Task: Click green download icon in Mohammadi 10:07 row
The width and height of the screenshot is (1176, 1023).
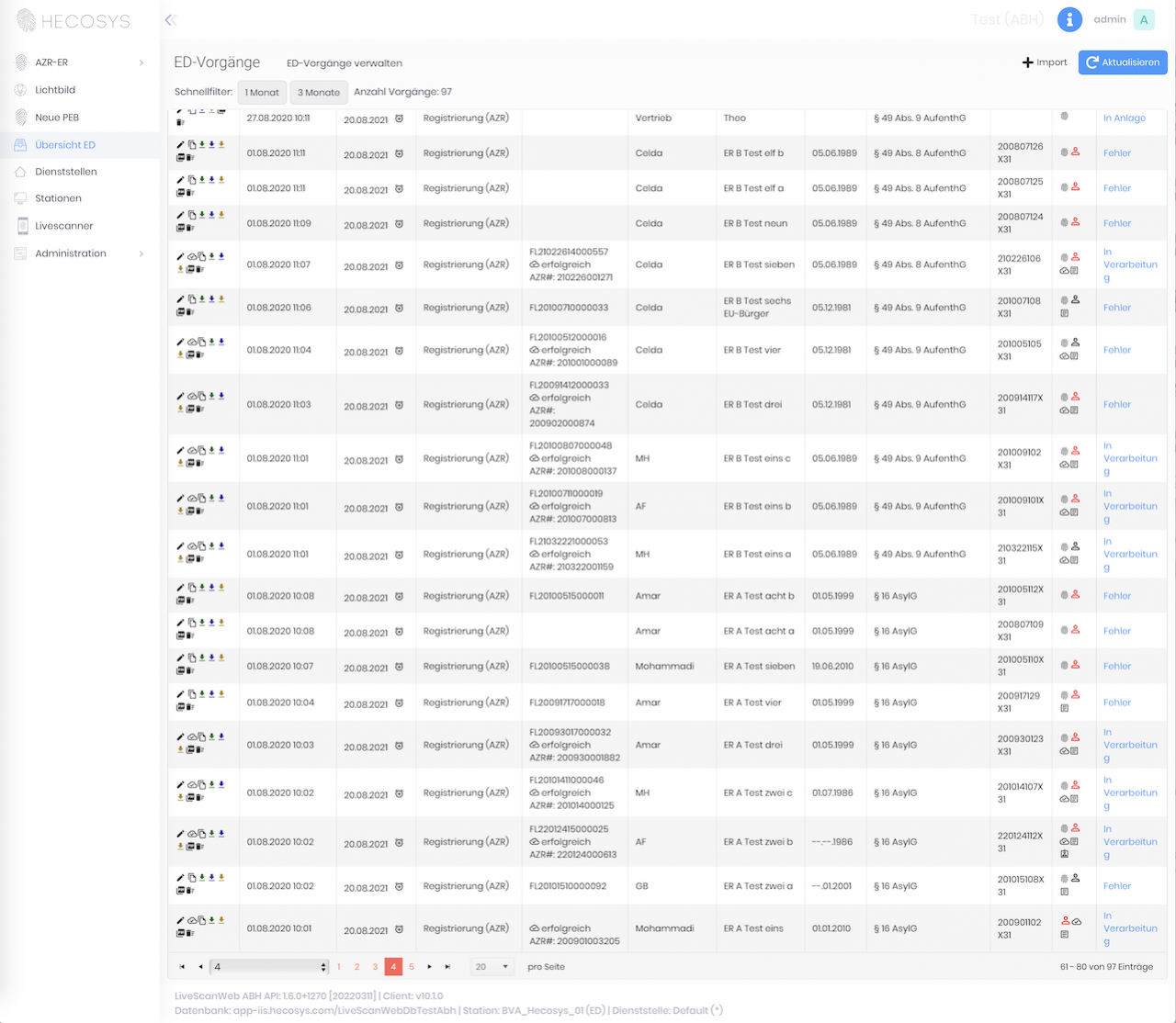Action: click(x=202, y=658)
